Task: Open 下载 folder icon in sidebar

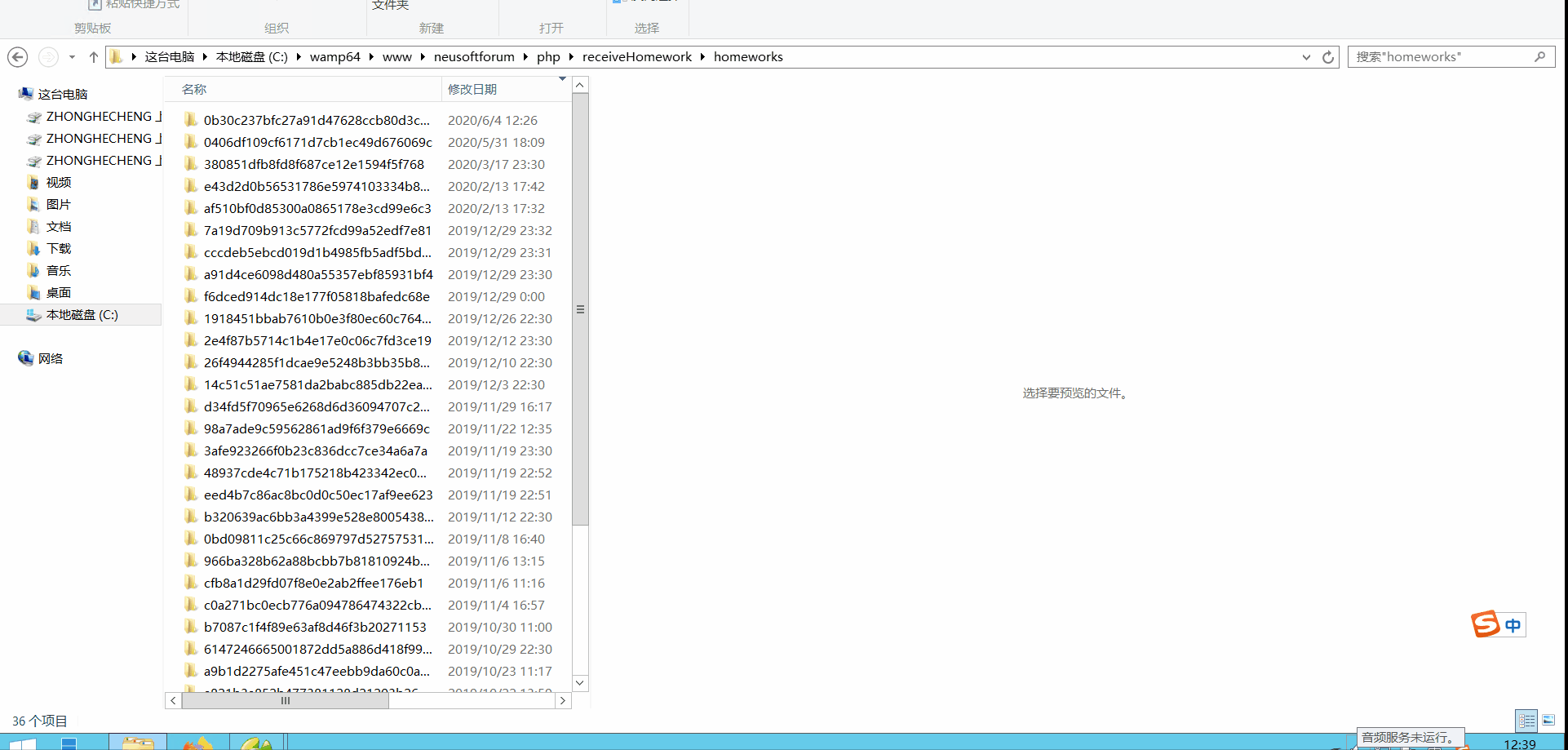Action: pyautogui.click(x=33, y=248)
